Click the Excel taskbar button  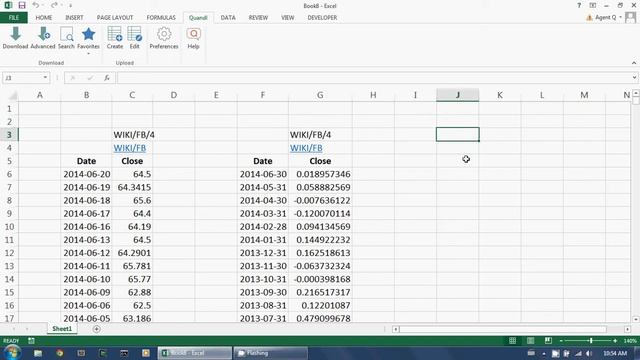(195, 353)
